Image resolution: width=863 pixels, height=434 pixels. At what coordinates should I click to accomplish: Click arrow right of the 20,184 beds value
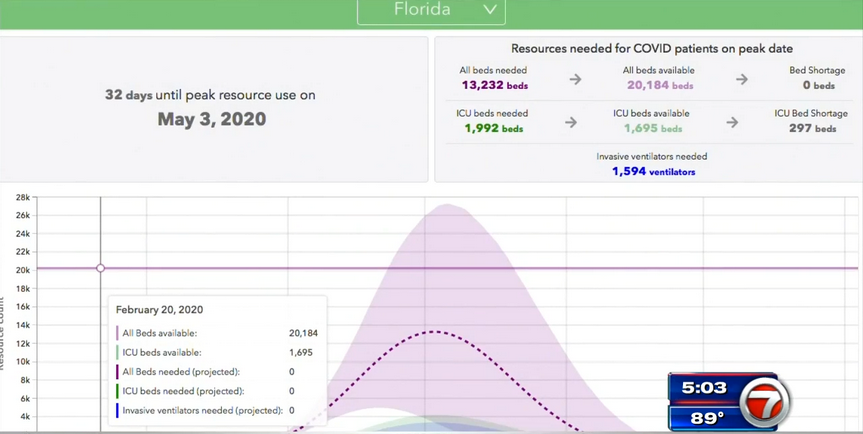(741, 79)
